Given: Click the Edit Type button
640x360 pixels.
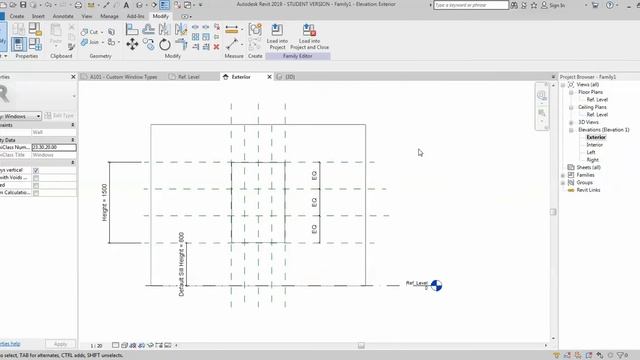Looking at the screenshot, I should click(x=60, y=116).
